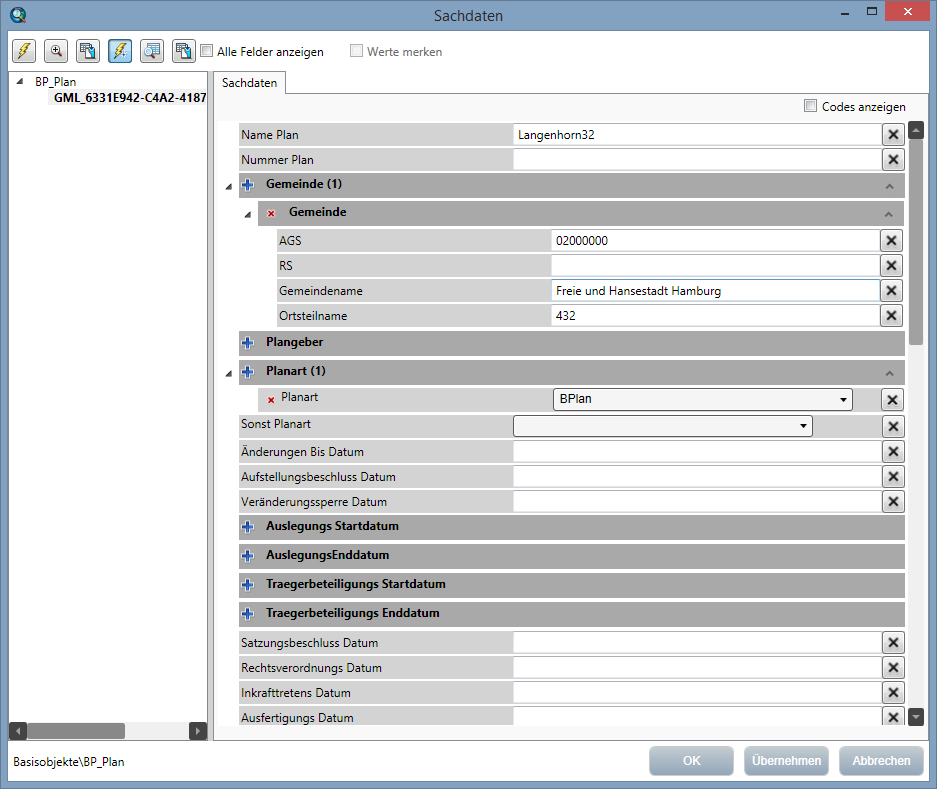Select the GML_6331E942 tree item

click(129, 98)
